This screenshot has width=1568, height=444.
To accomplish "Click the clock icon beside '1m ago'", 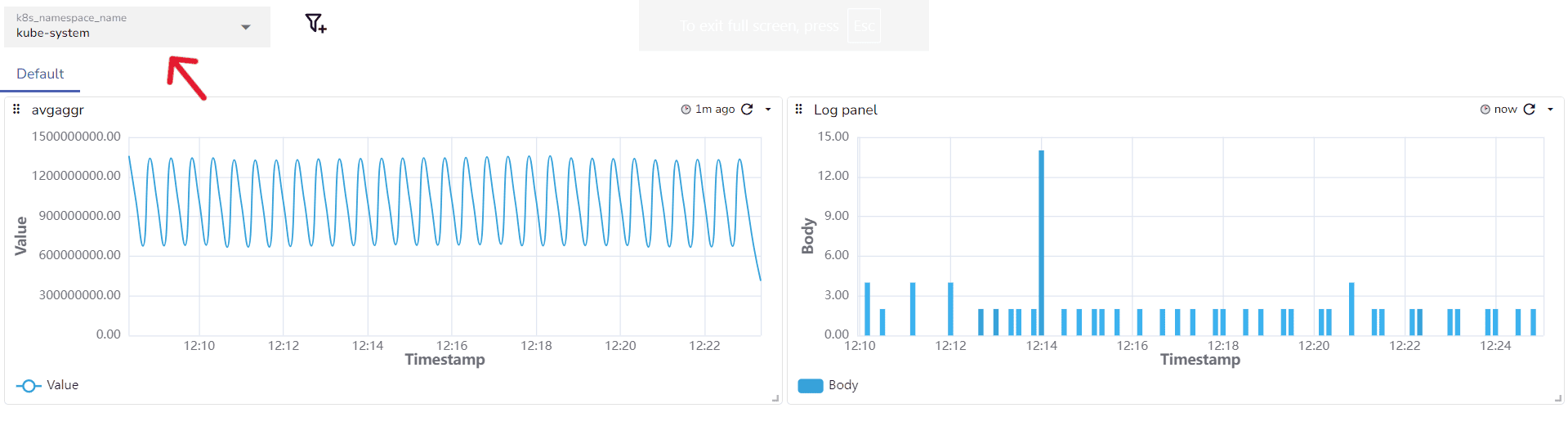I will point(686,110).
